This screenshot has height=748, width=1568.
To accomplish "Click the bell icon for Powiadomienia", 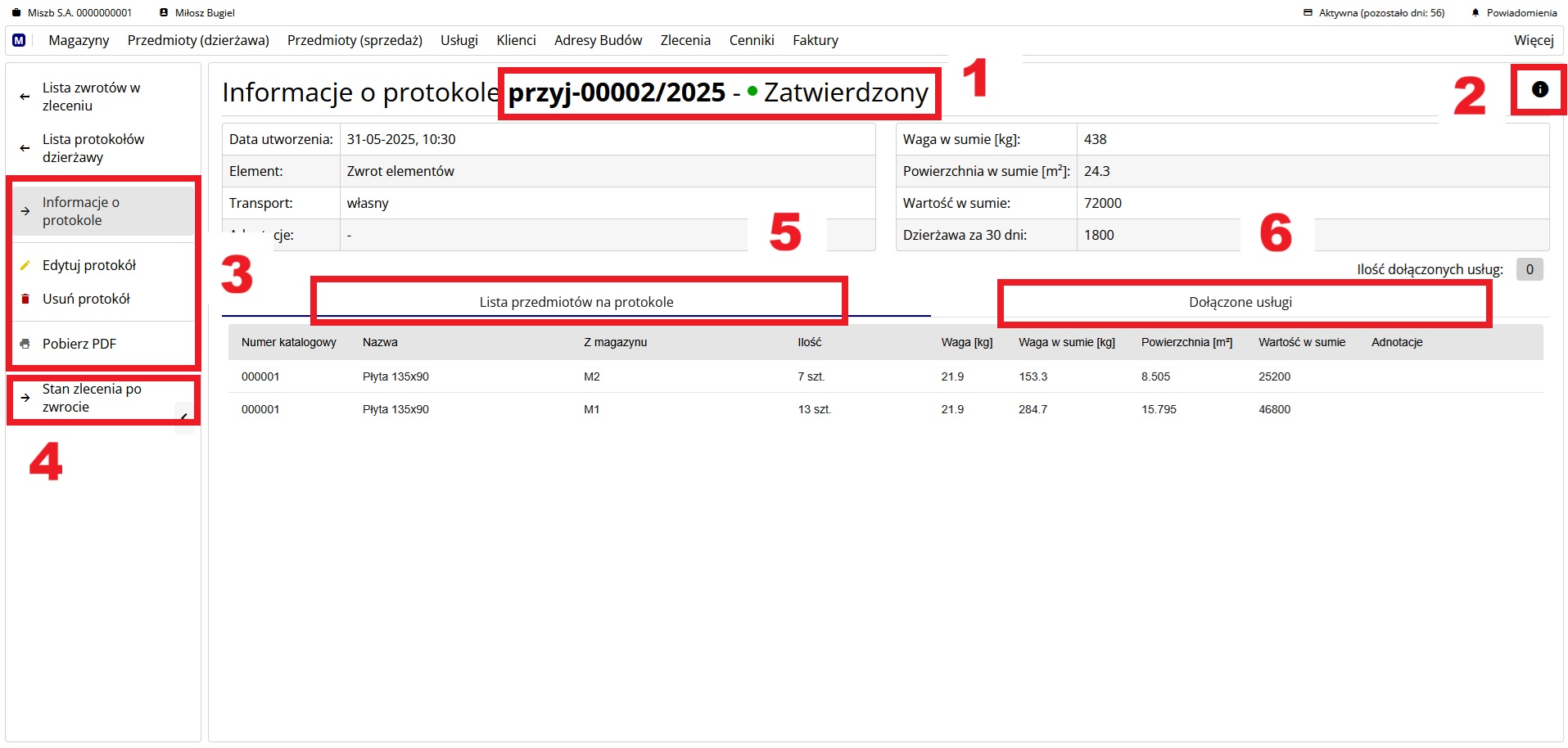I will tap(1475, 13).
